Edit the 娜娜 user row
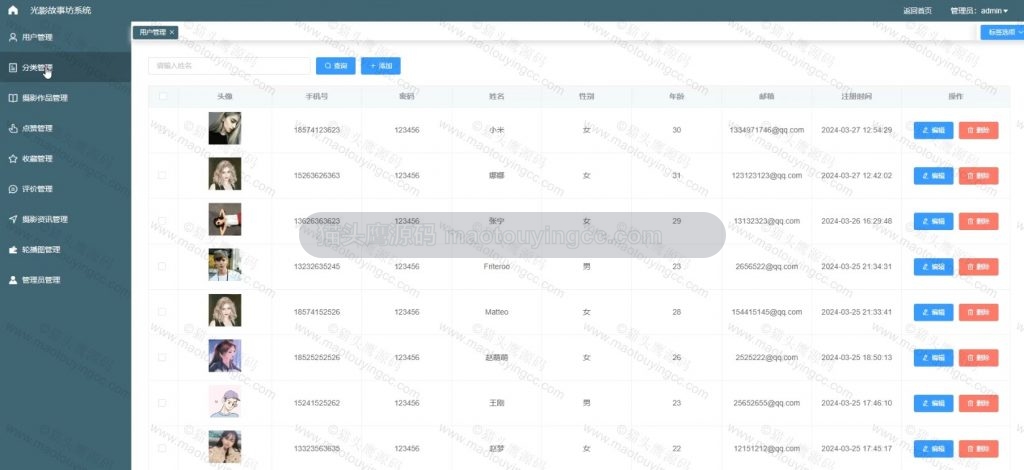1024x470 pixels. (x=933, y=176)
